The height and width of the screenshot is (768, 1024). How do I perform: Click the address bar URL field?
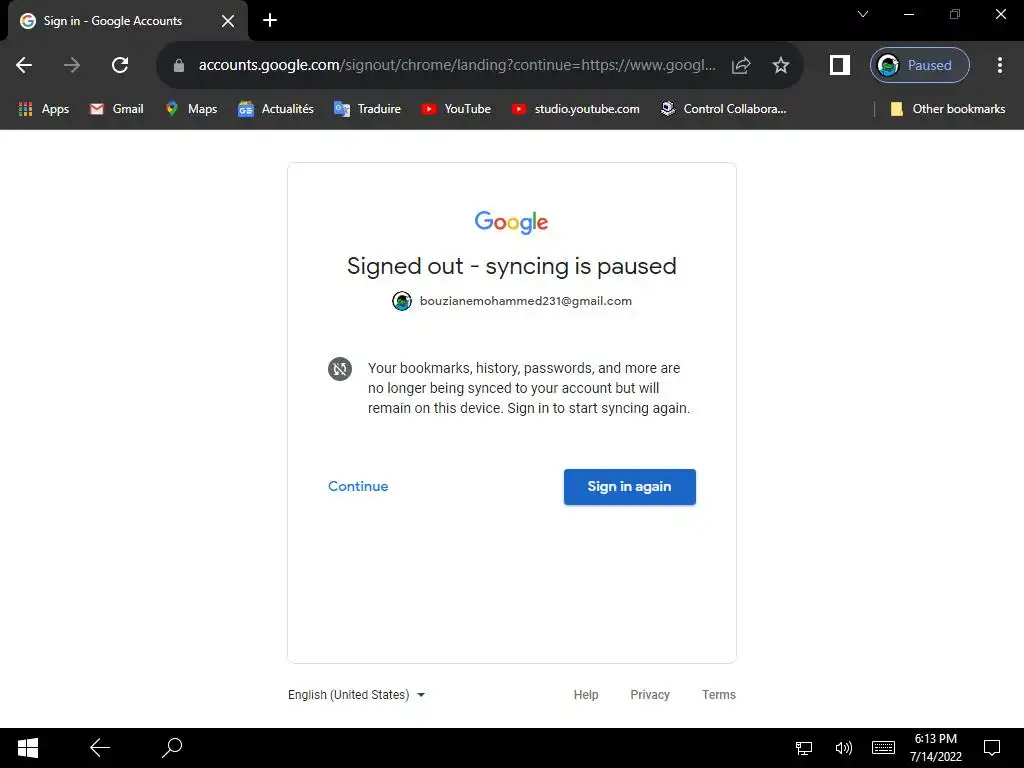pos(457,65)
